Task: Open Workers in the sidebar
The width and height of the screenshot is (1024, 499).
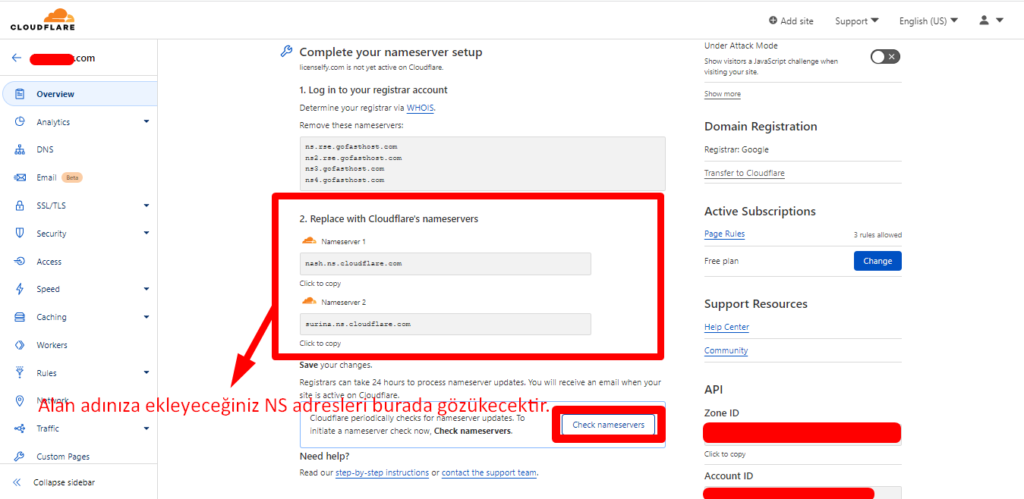Action: click(x=52, y=345)
